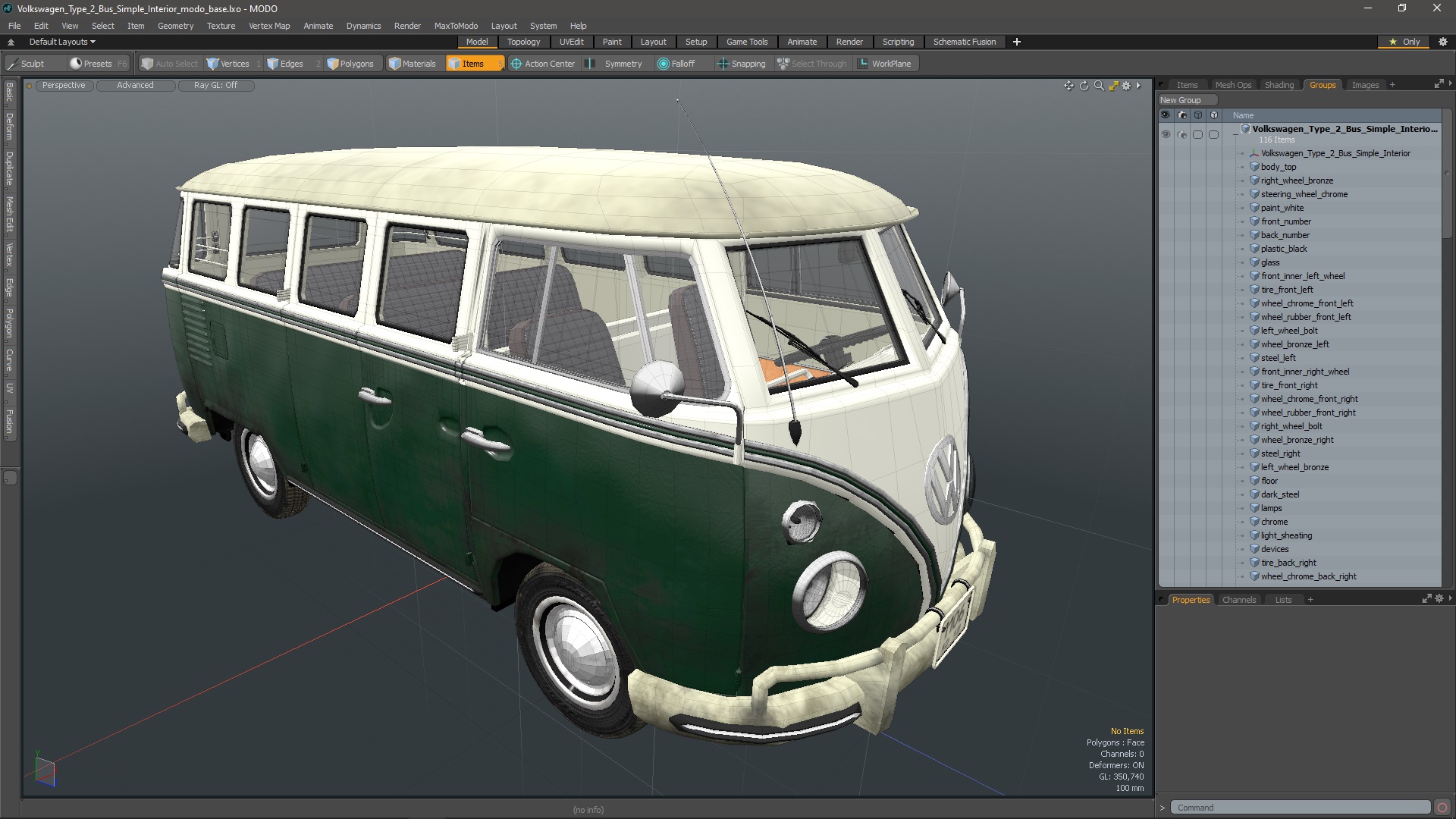Viewport: 1456px width, 819px height.
Task: Click the record button beside Command field
Action: pyautogui.click(x=1442, y=808)
